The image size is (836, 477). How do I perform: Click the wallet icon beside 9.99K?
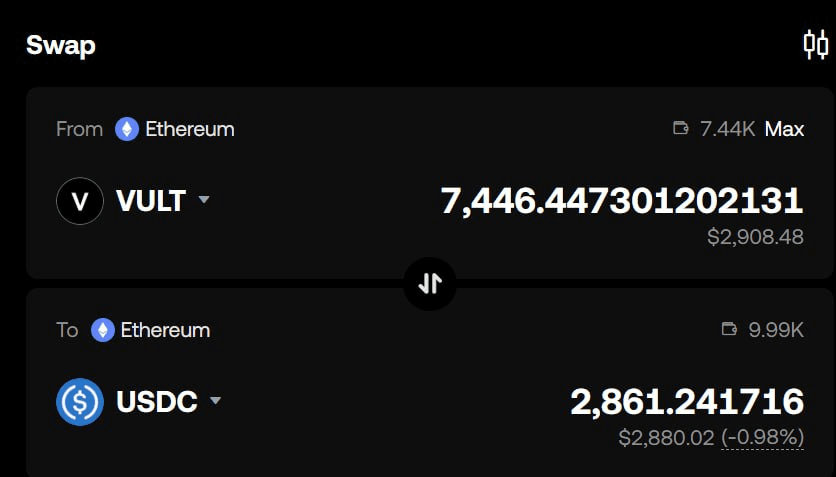730,330
